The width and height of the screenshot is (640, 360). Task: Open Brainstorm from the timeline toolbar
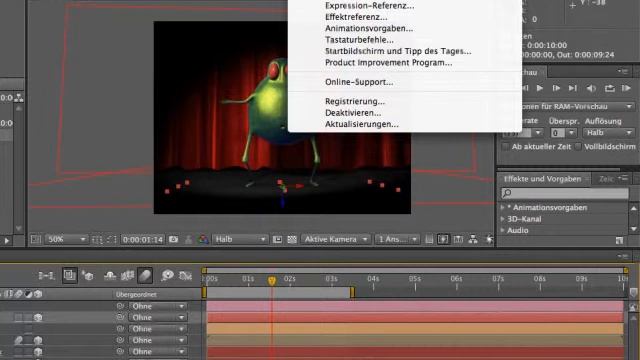[x=167, y=276]
